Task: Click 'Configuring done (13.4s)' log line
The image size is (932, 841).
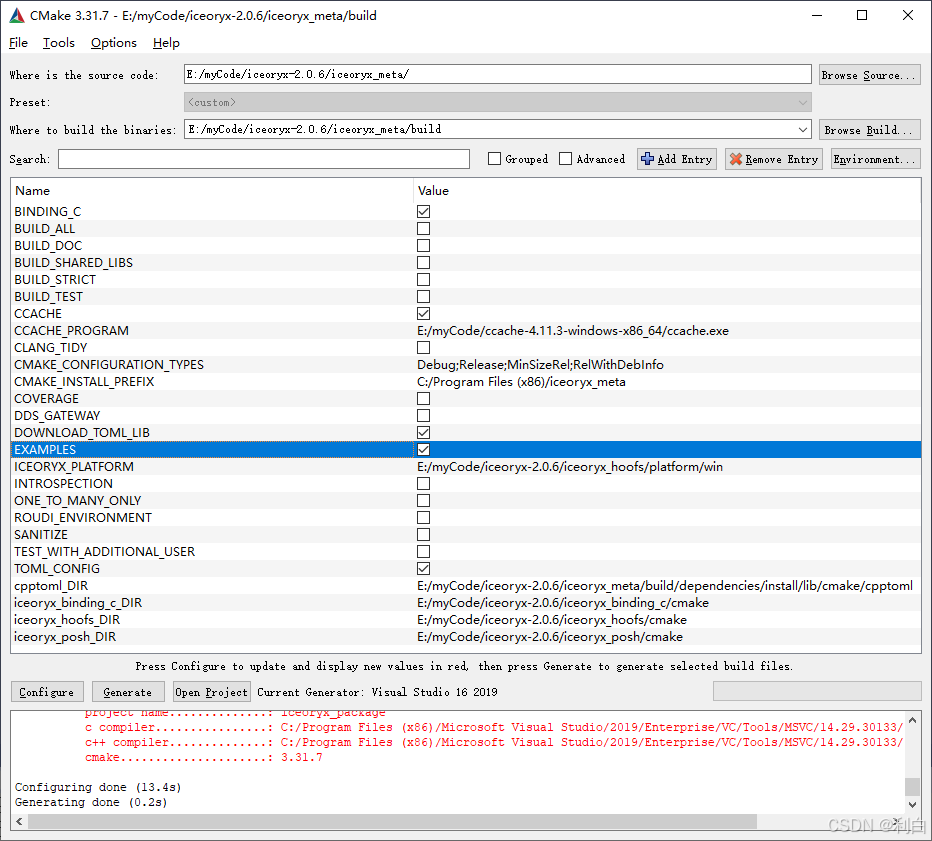Action: [98, 788]
